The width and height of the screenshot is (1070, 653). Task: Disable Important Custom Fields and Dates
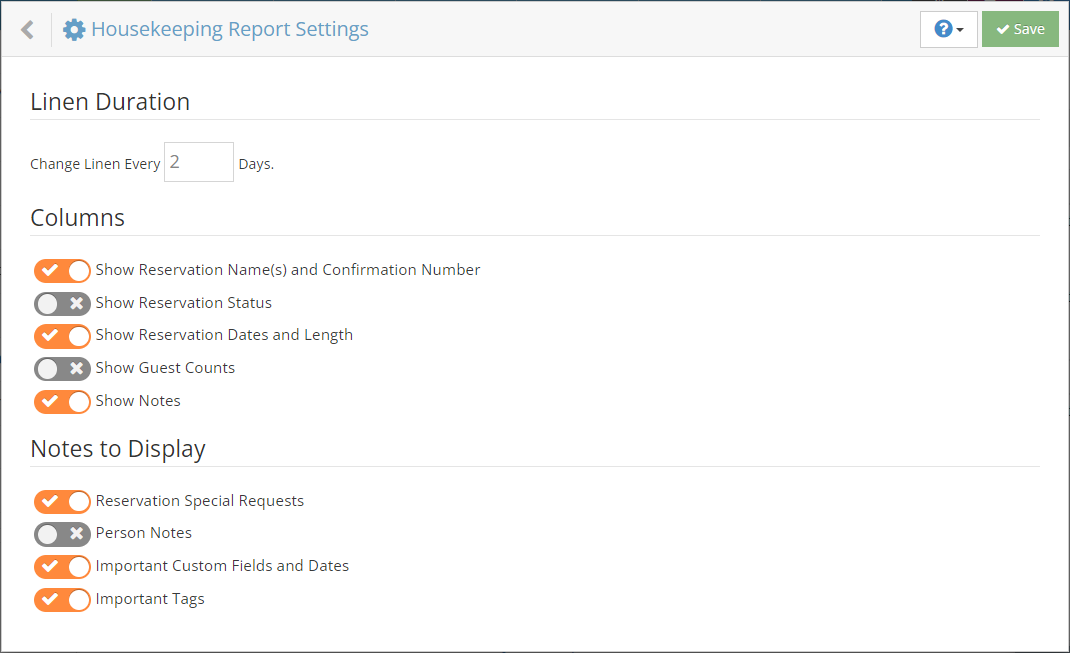tap(62, 567)
